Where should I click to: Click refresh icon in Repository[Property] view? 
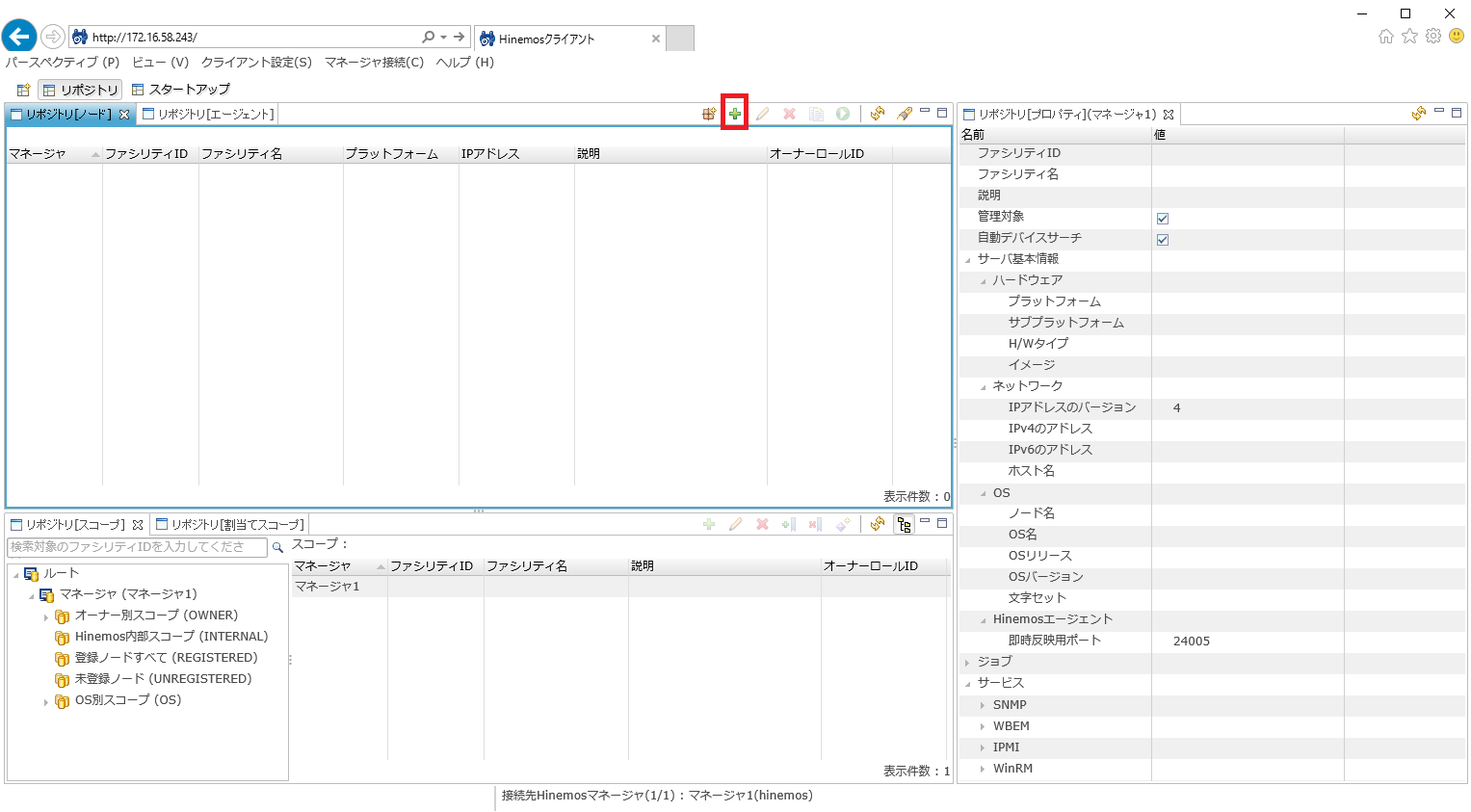pyautogui.click(x=1419, y=114)
